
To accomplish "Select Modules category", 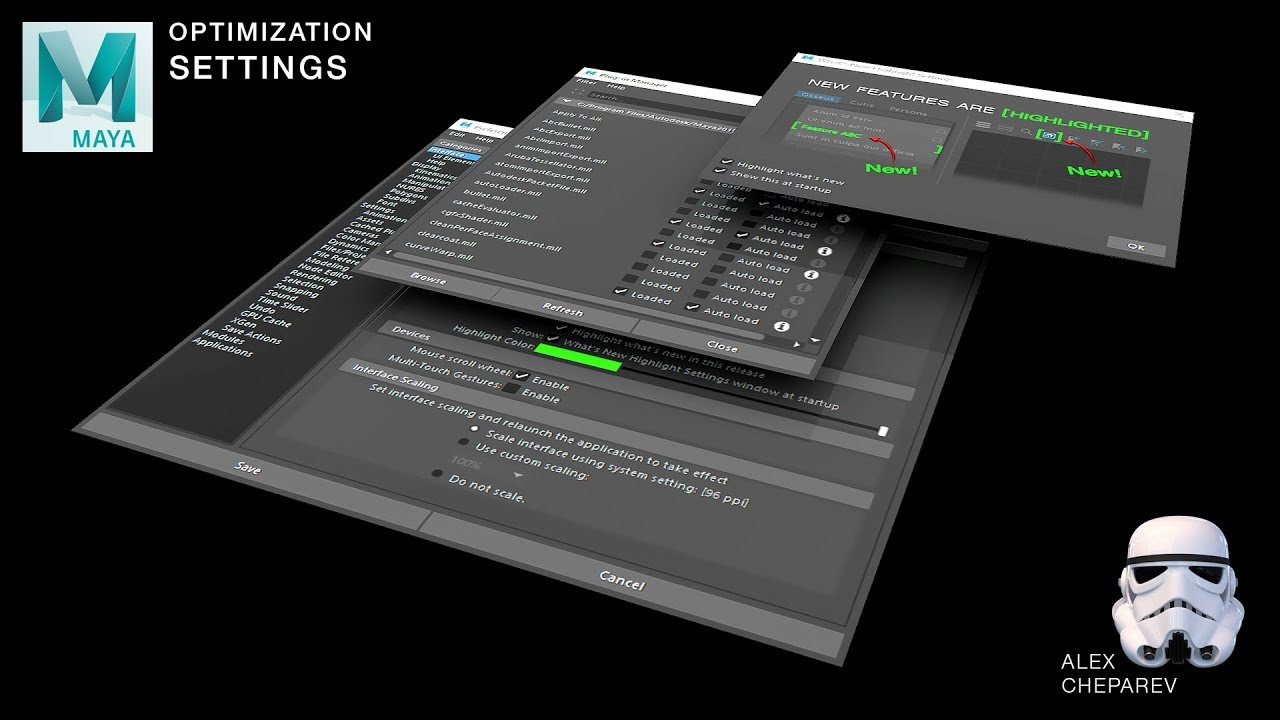I will (x=223, y=337).
